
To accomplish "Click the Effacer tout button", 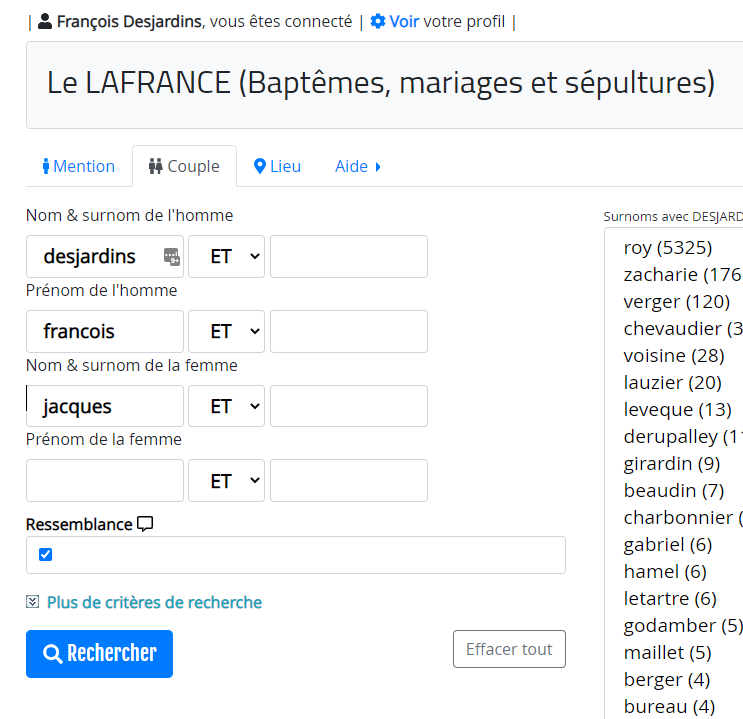I will 509,649.
